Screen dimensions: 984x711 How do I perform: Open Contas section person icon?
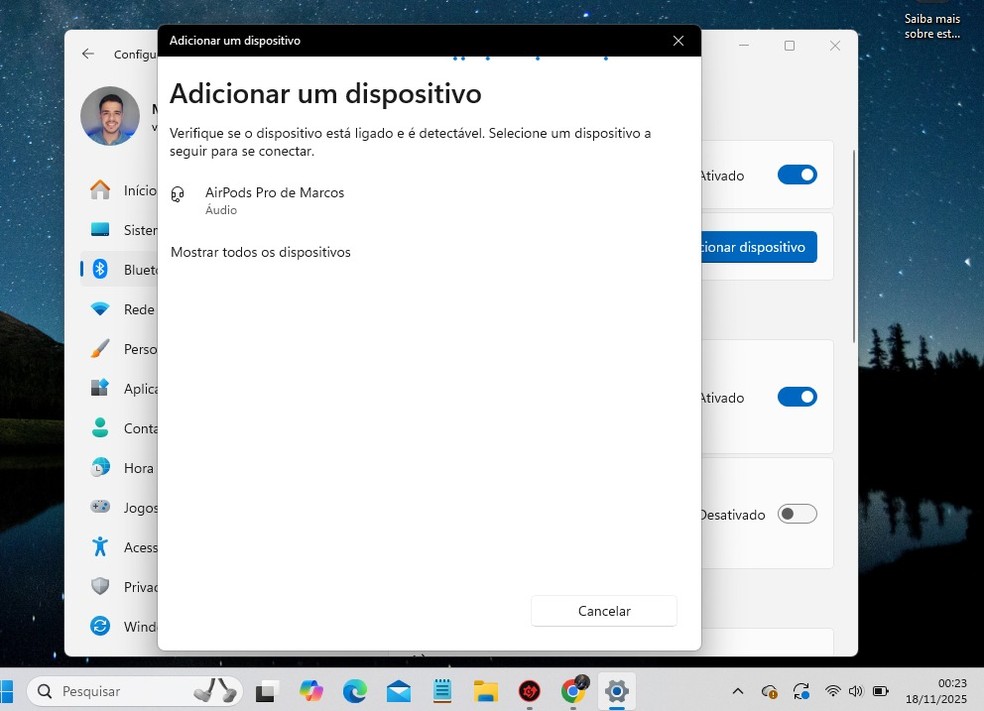100,428
